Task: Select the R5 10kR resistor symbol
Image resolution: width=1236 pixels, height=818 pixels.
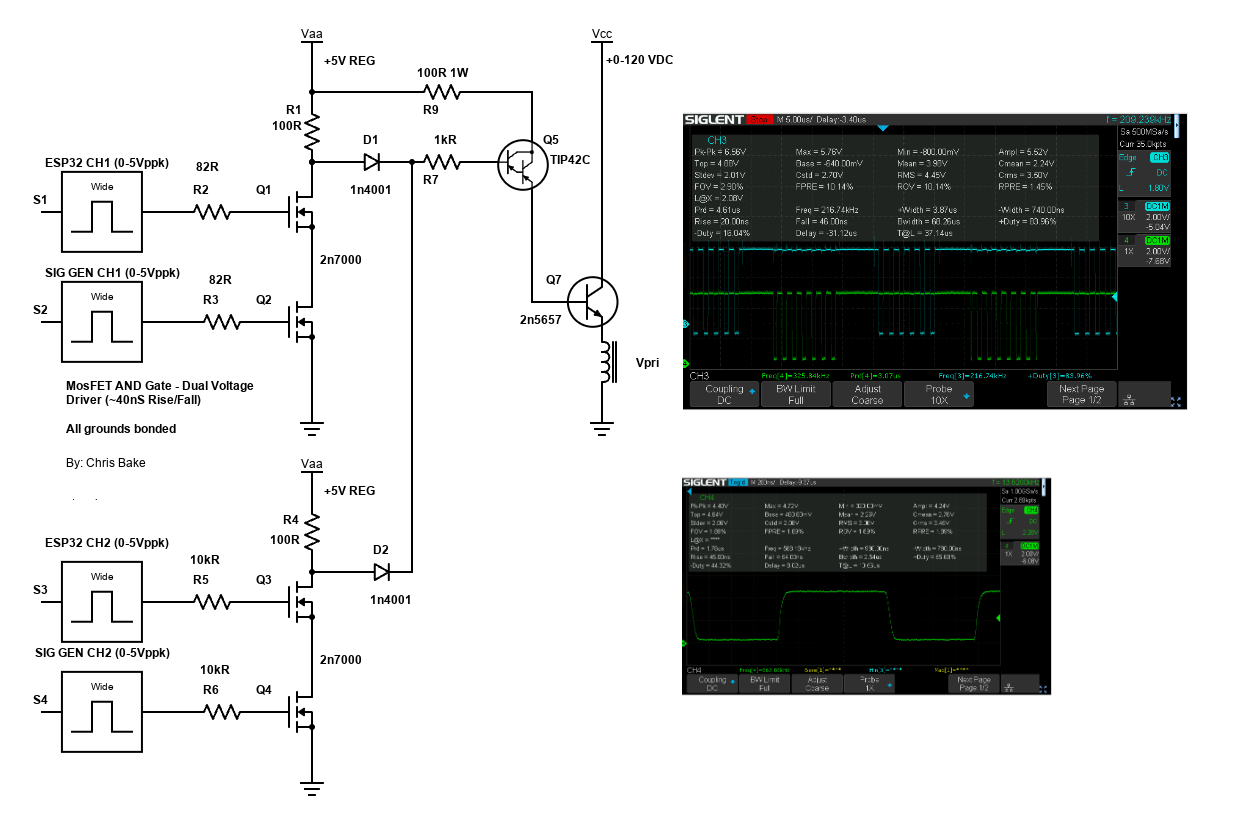Action: pyautogui.click(x=212, y=601)
